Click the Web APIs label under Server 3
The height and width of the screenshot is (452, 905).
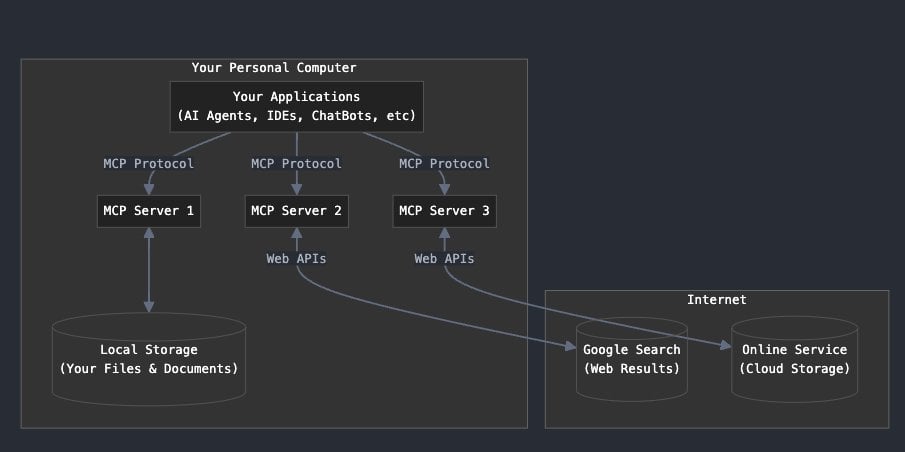click(x=444, y=259)
